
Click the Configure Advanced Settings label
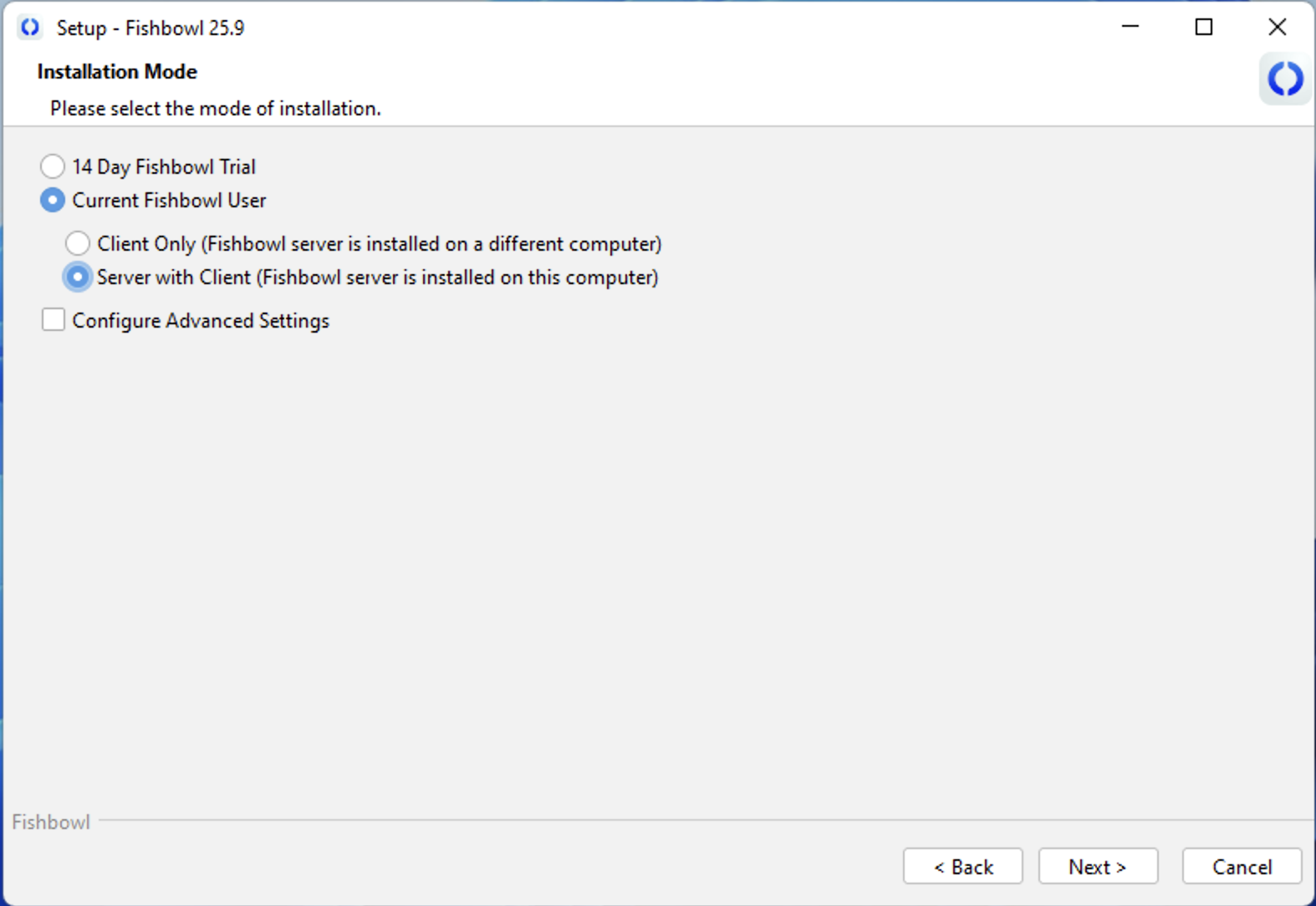coord(201,320)
